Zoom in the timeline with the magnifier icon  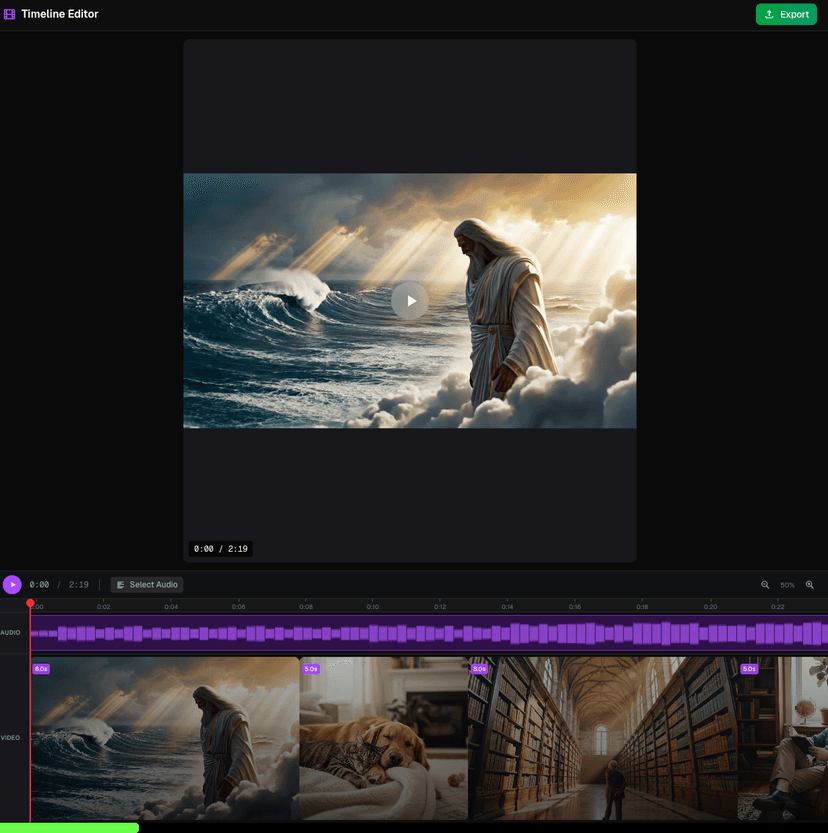pyautogui.click(x=810, y=584)
